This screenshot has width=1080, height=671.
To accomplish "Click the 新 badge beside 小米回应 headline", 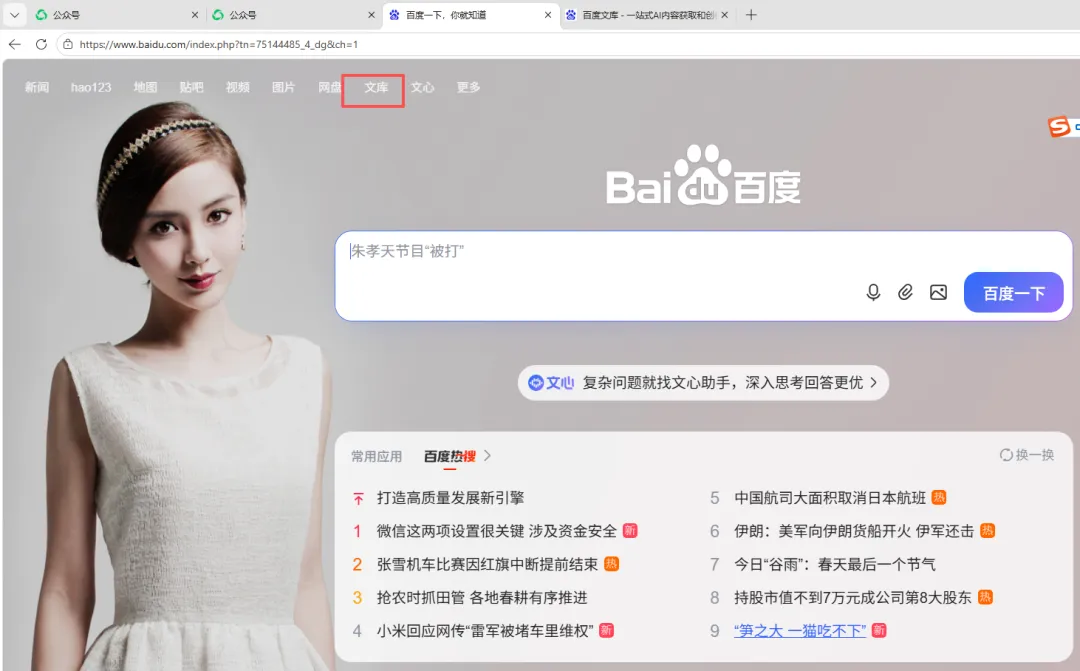I will point(606,630).
